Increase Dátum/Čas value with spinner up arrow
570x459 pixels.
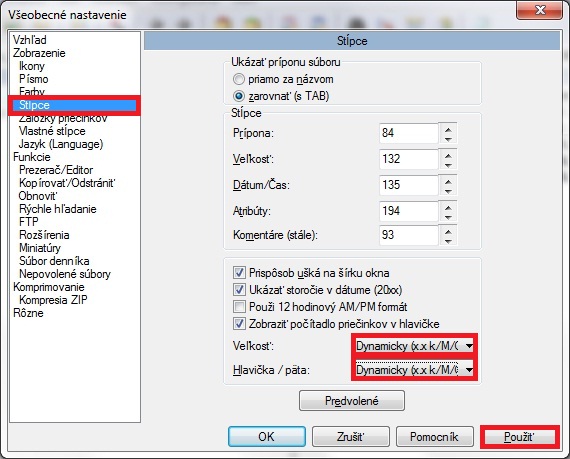pos(448,181)
